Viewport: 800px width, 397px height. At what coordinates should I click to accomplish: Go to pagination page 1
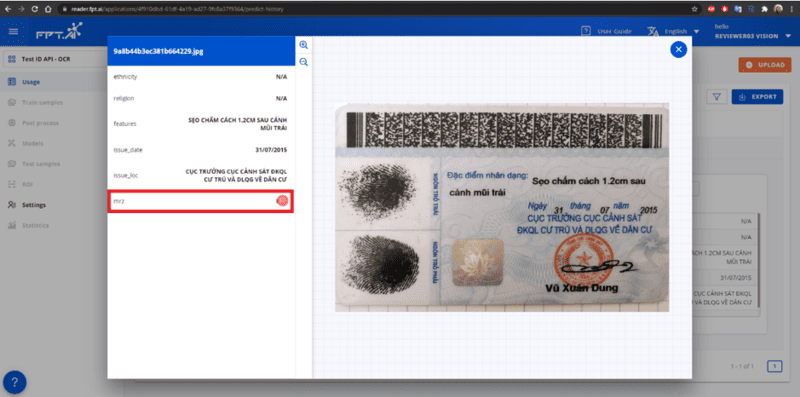774,366
